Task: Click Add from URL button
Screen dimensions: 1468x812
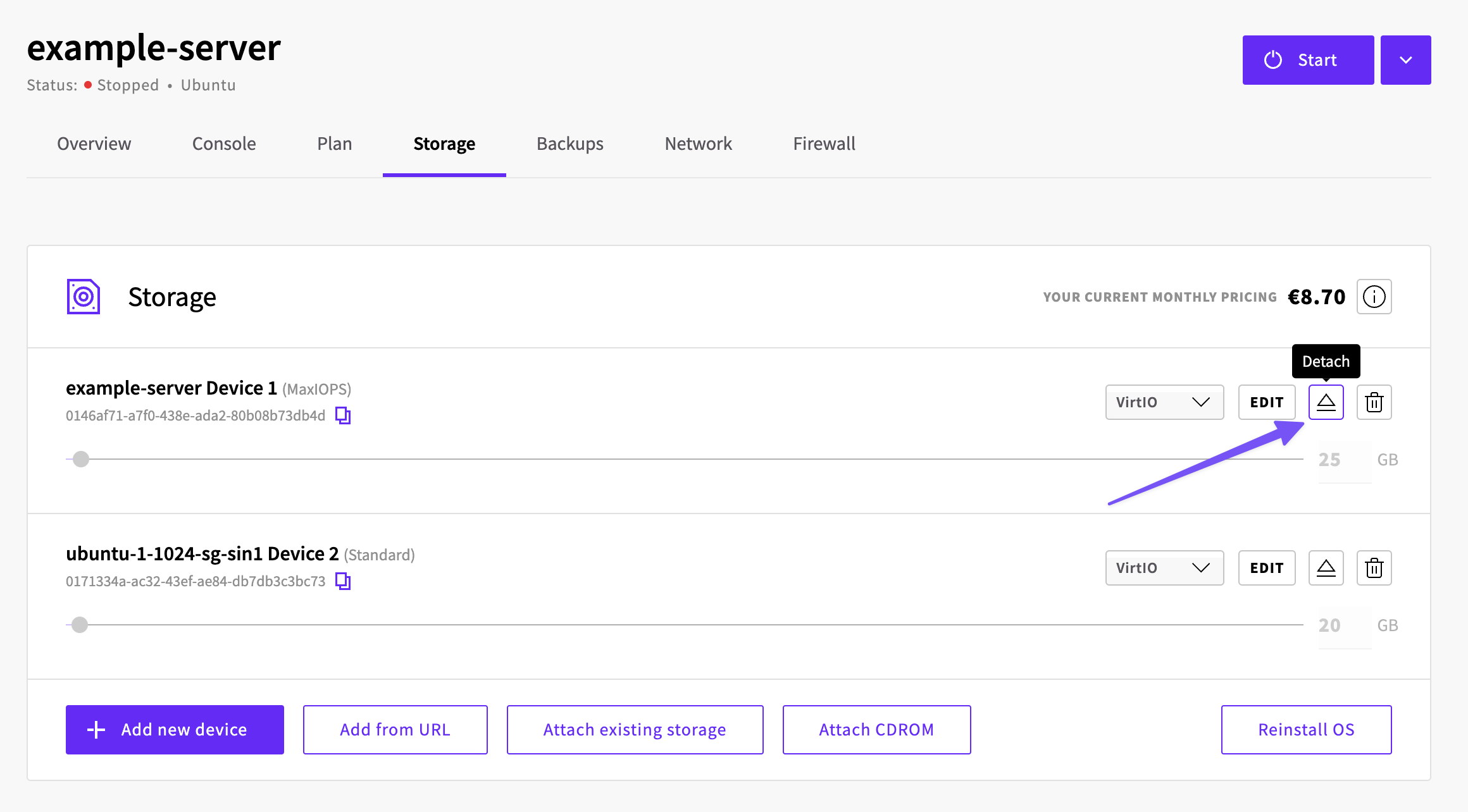Action: 395,730
